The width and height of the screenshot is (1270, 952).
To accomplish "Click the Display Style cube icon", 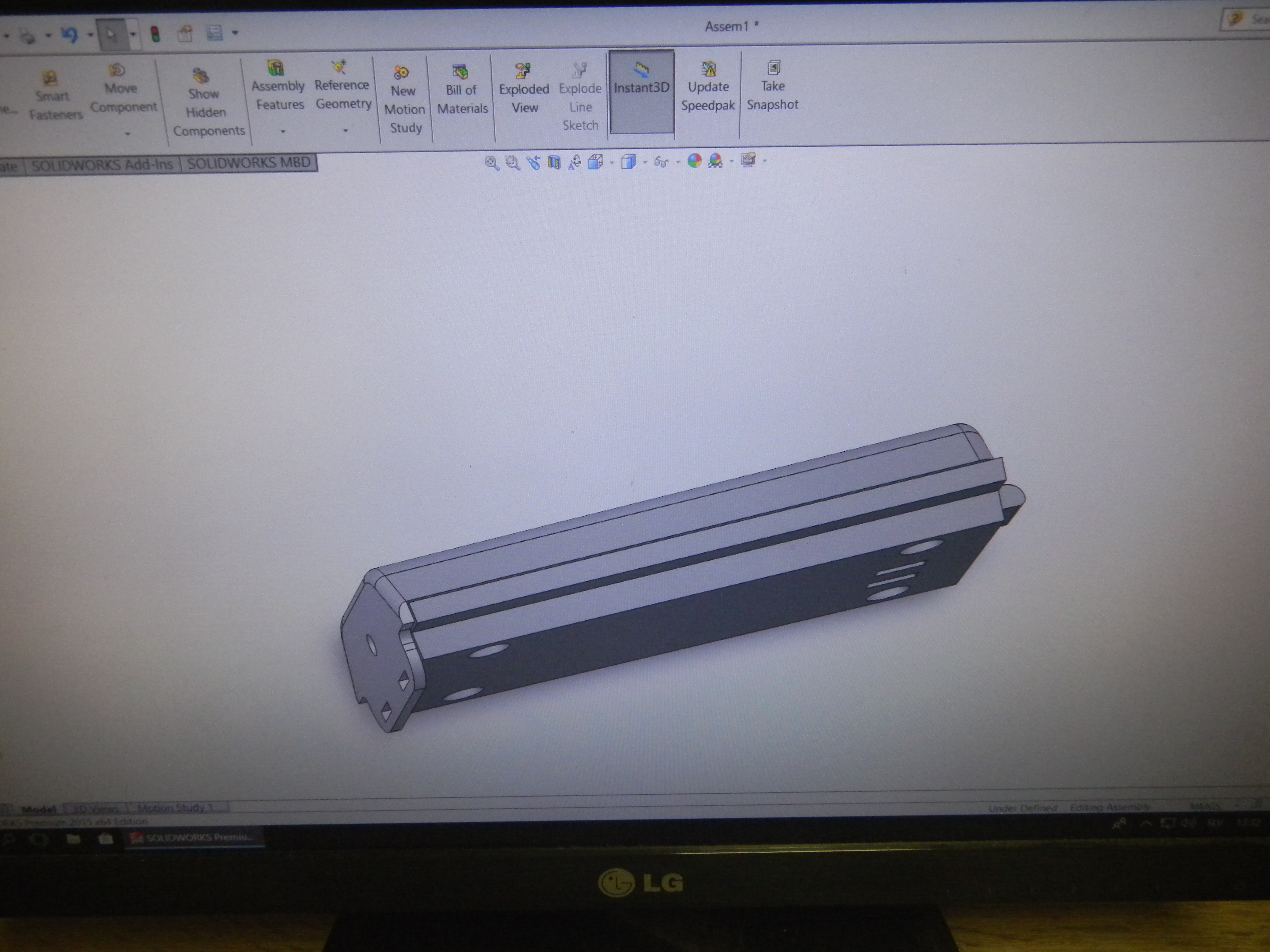I will point(629,161).
